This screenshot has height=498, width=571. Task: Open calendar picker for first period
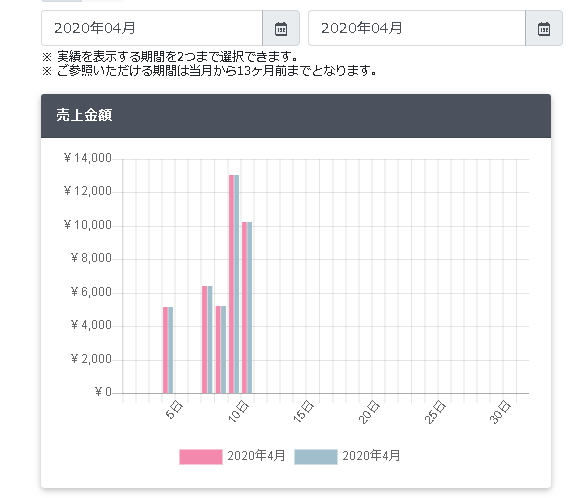[281, 28]
